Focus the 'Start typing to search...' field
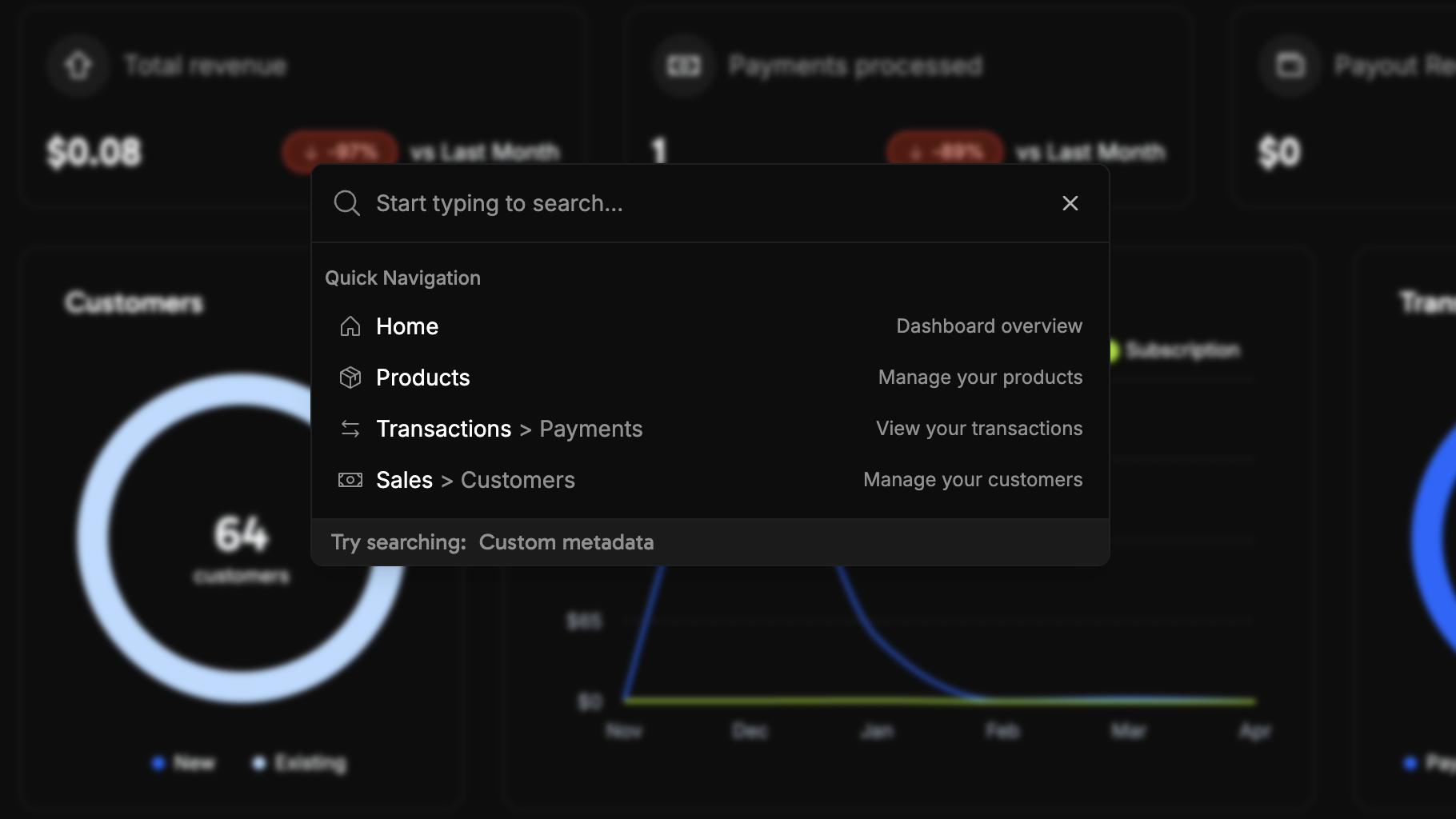Screen dimensions: 1456x819 [x=712, y=203]
